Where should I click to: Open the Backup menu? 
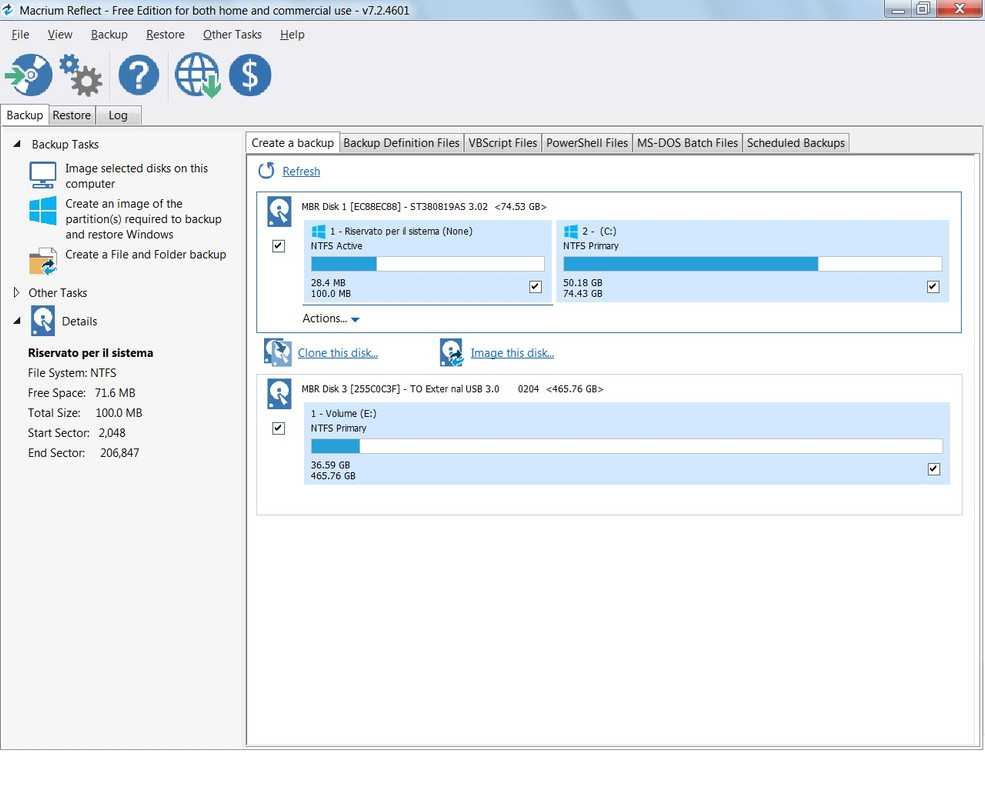109,35
